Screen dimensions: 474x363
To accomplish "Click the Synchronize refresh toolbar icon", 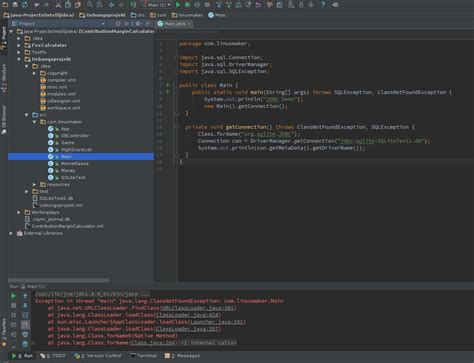I will pyautogui.click(x=25, y=5).
